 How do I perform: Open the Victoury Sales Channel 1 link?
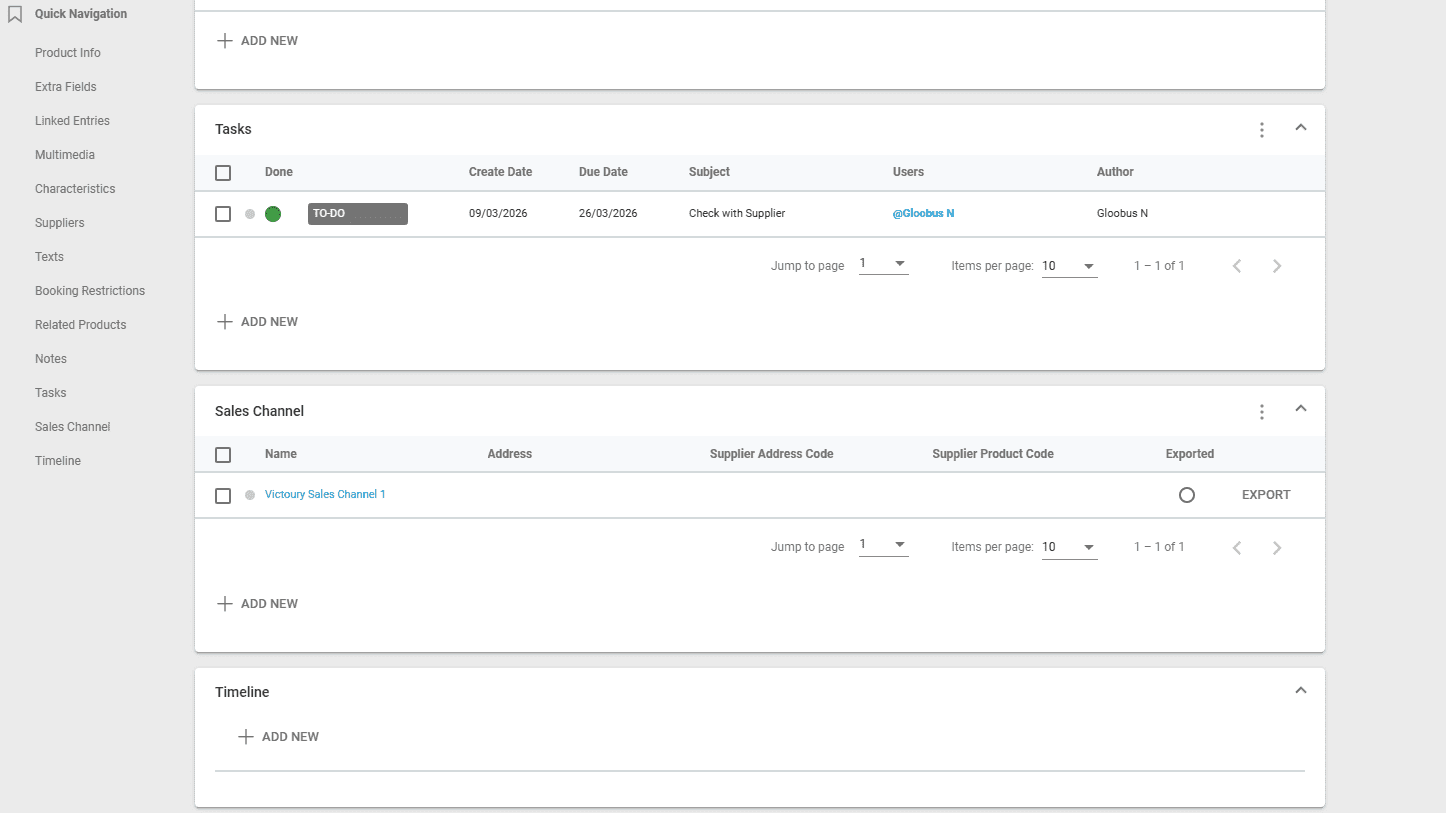(325, 495)
